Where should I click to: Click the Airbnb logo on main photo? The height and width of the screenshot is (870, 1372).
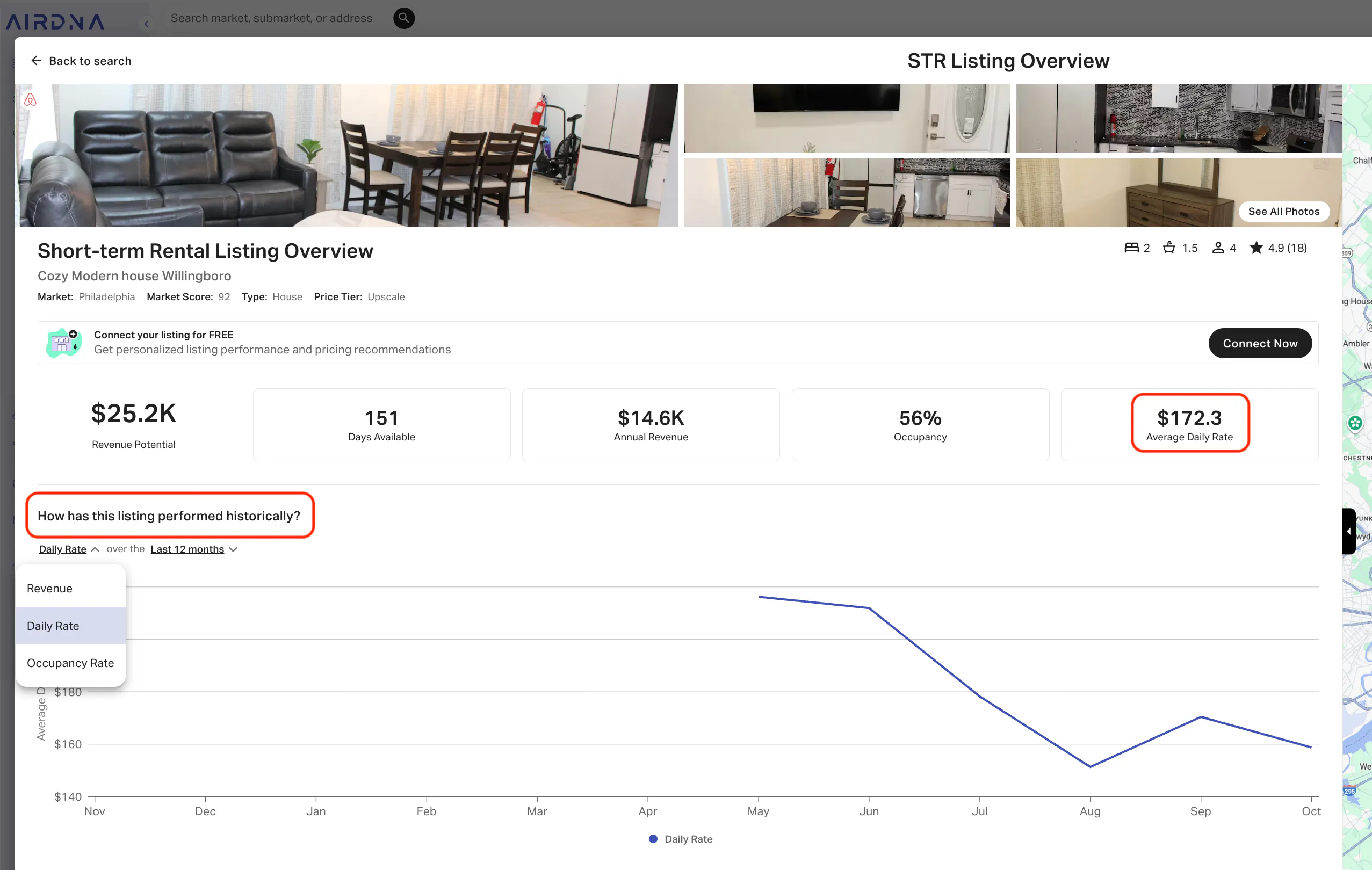[30, 100]
